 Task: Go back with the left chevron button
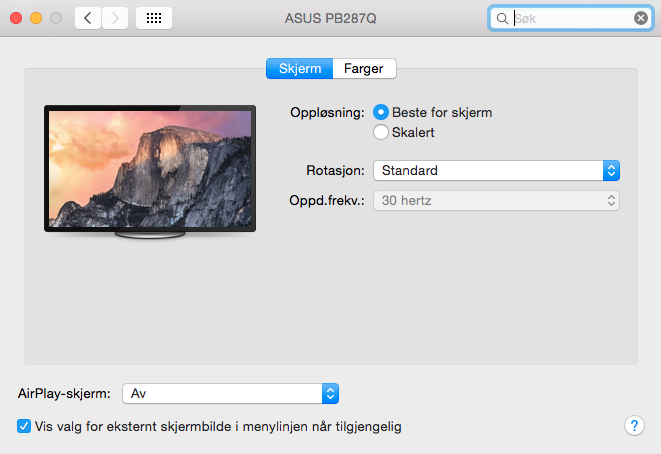click(88, 18)
